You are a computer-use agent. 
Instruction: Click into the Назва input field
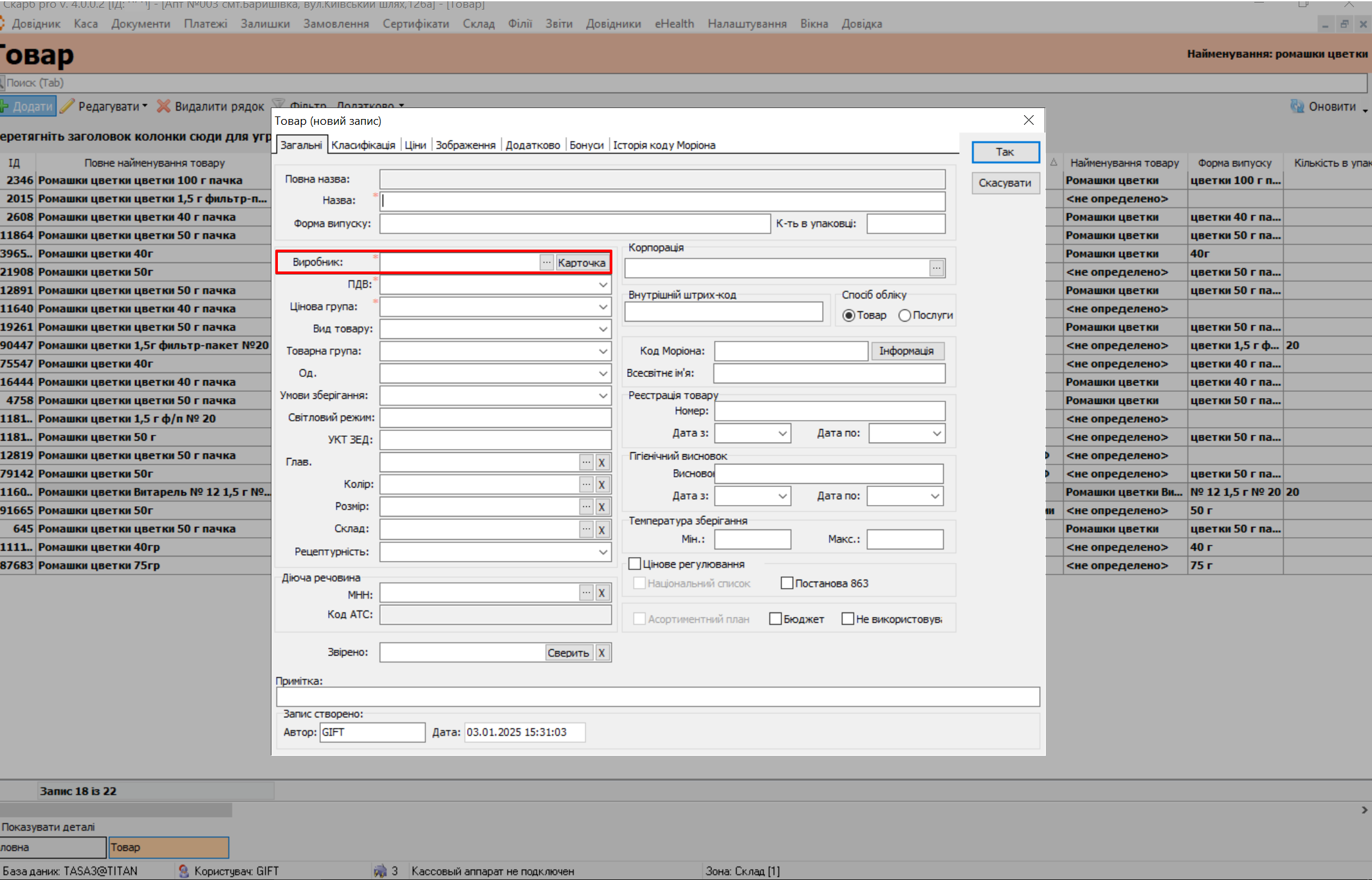point(662,201)
